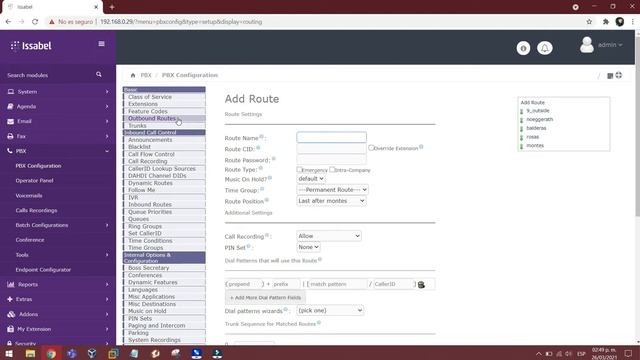Click the Windows Start button

(9, 353)
